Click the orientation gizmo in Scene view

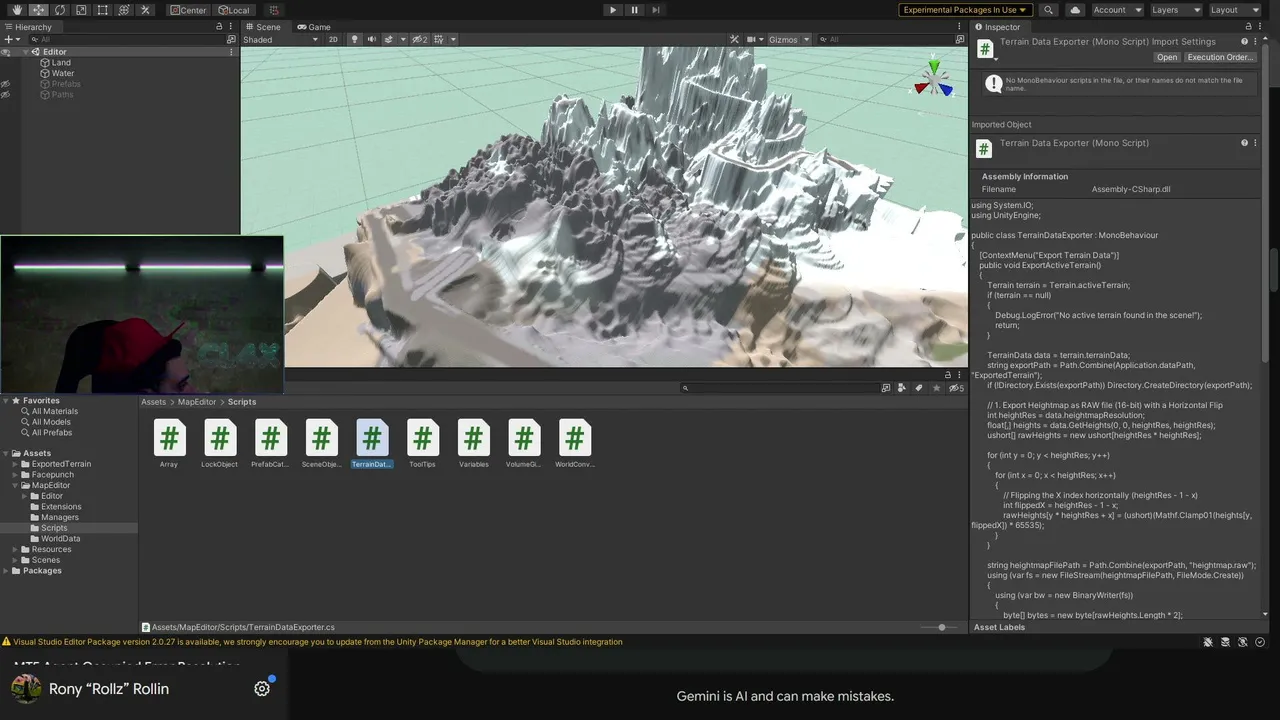click(934, 82)
